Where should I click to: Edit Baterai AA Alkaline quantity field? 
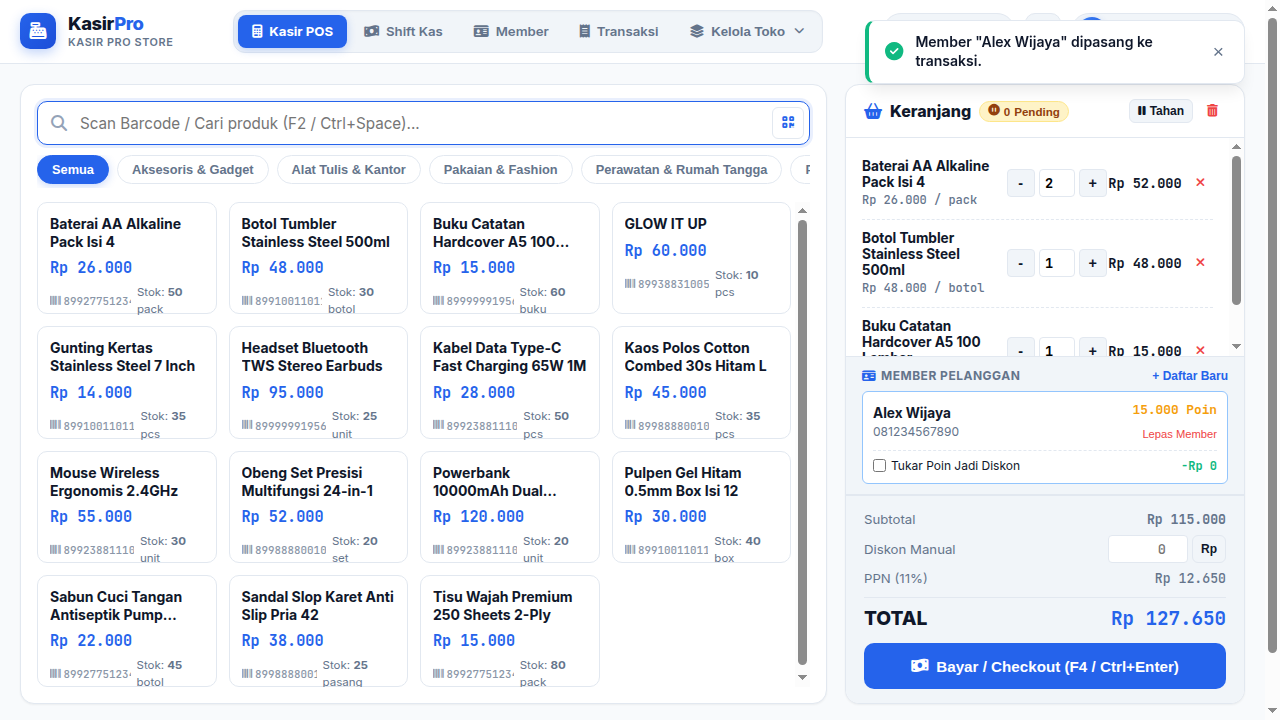click(1057, 183)
